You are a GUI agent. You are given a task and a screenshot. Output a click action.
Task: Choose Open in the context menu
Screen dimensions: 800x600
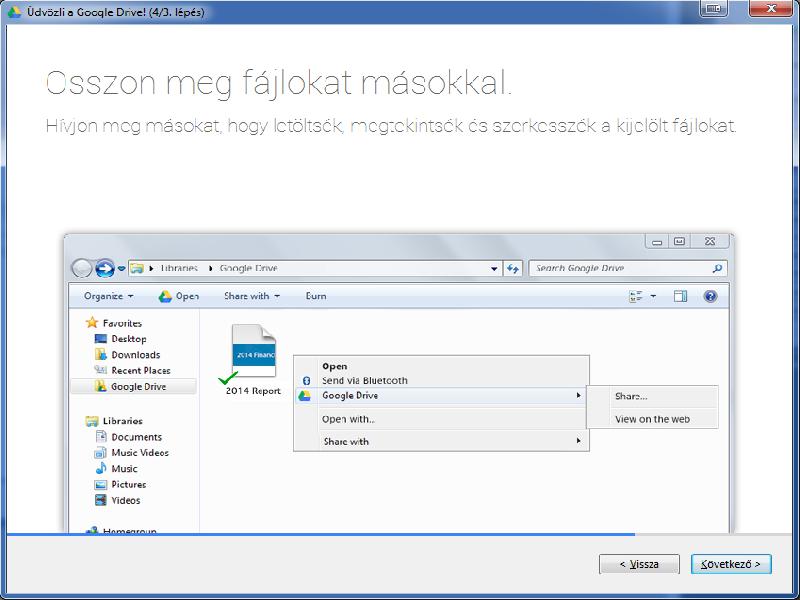coord(335,366)
